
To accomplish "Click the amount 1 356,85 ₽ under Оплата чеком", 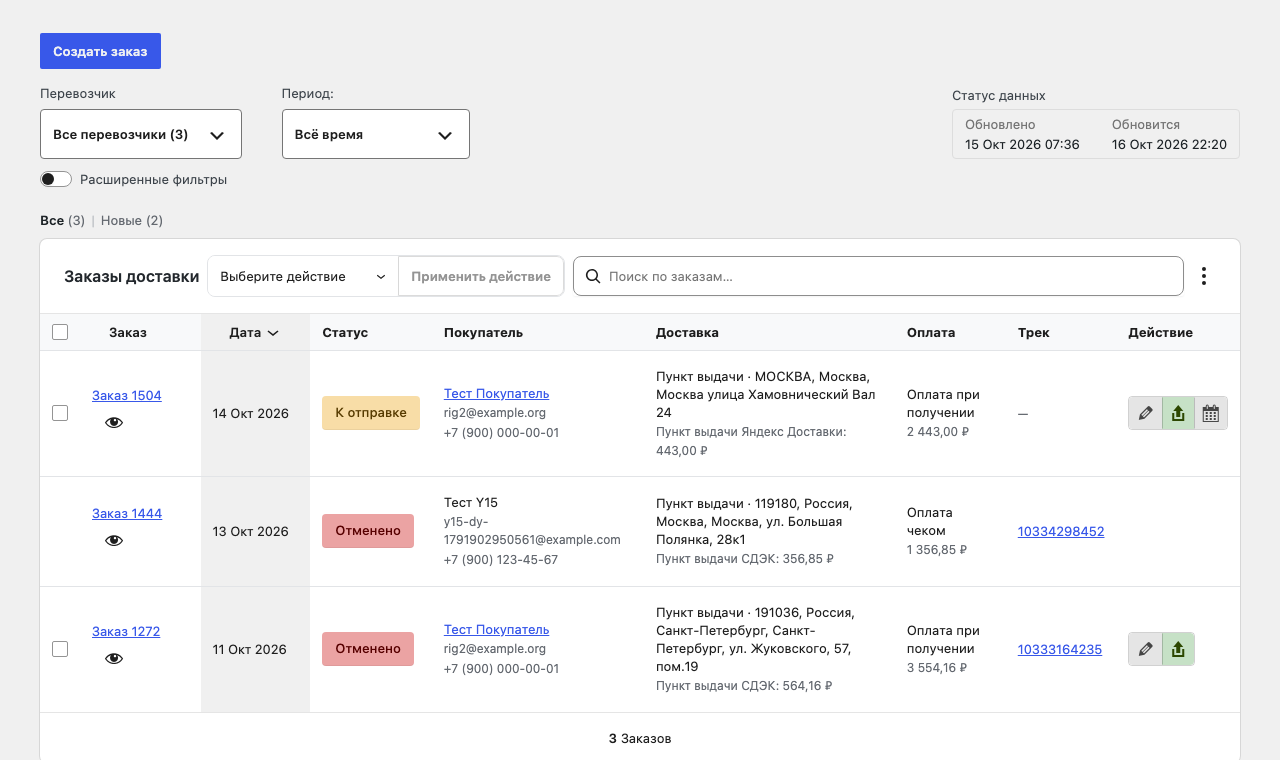I will coord(937,550).
